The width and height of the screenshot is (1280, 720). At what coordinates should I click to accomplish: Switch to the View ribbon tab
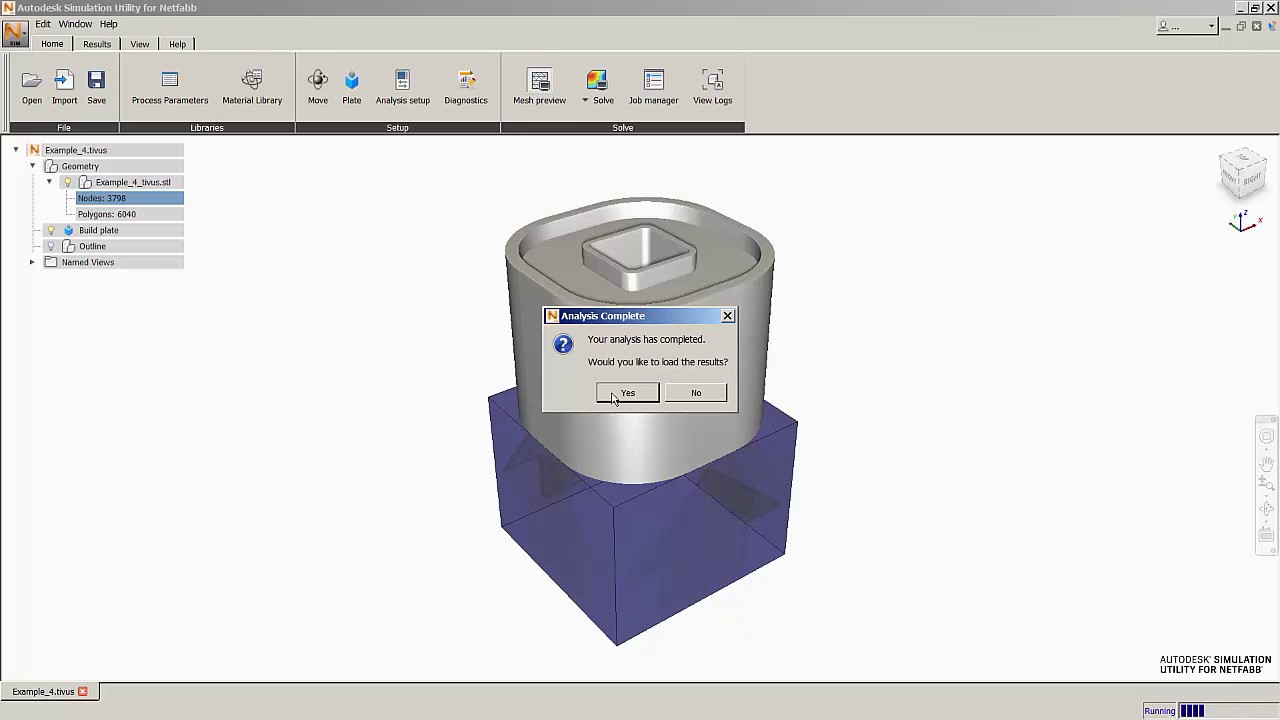coord(140,44)
